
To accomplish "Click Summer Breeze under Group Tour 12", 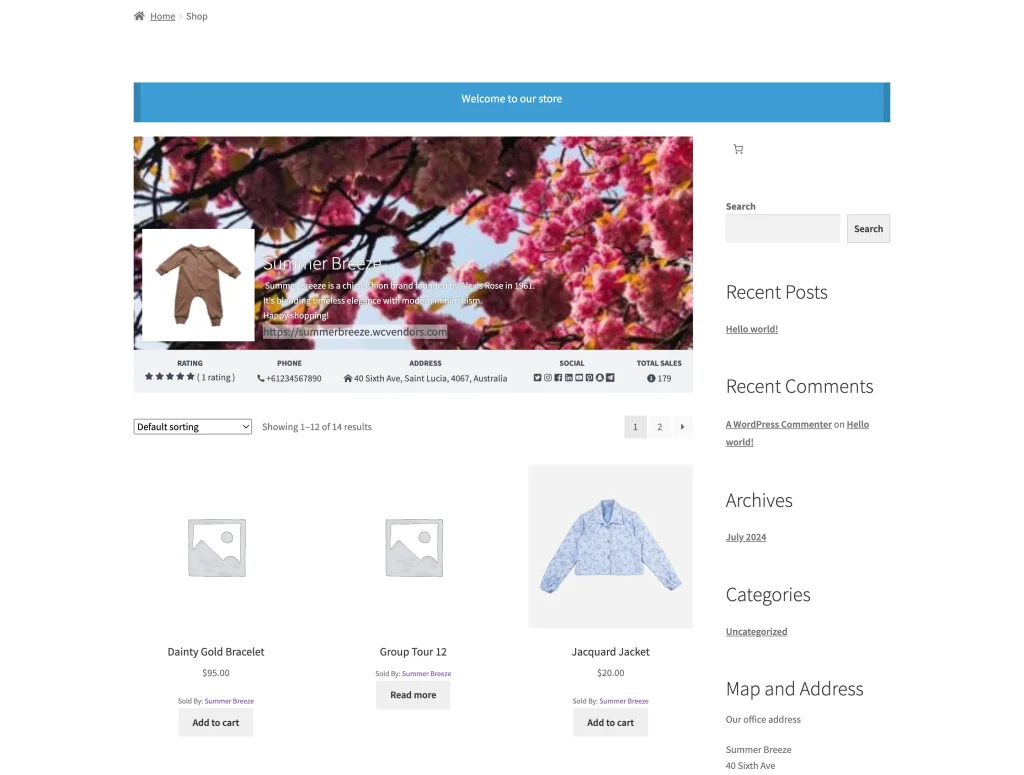I will [x=426, y=674].
